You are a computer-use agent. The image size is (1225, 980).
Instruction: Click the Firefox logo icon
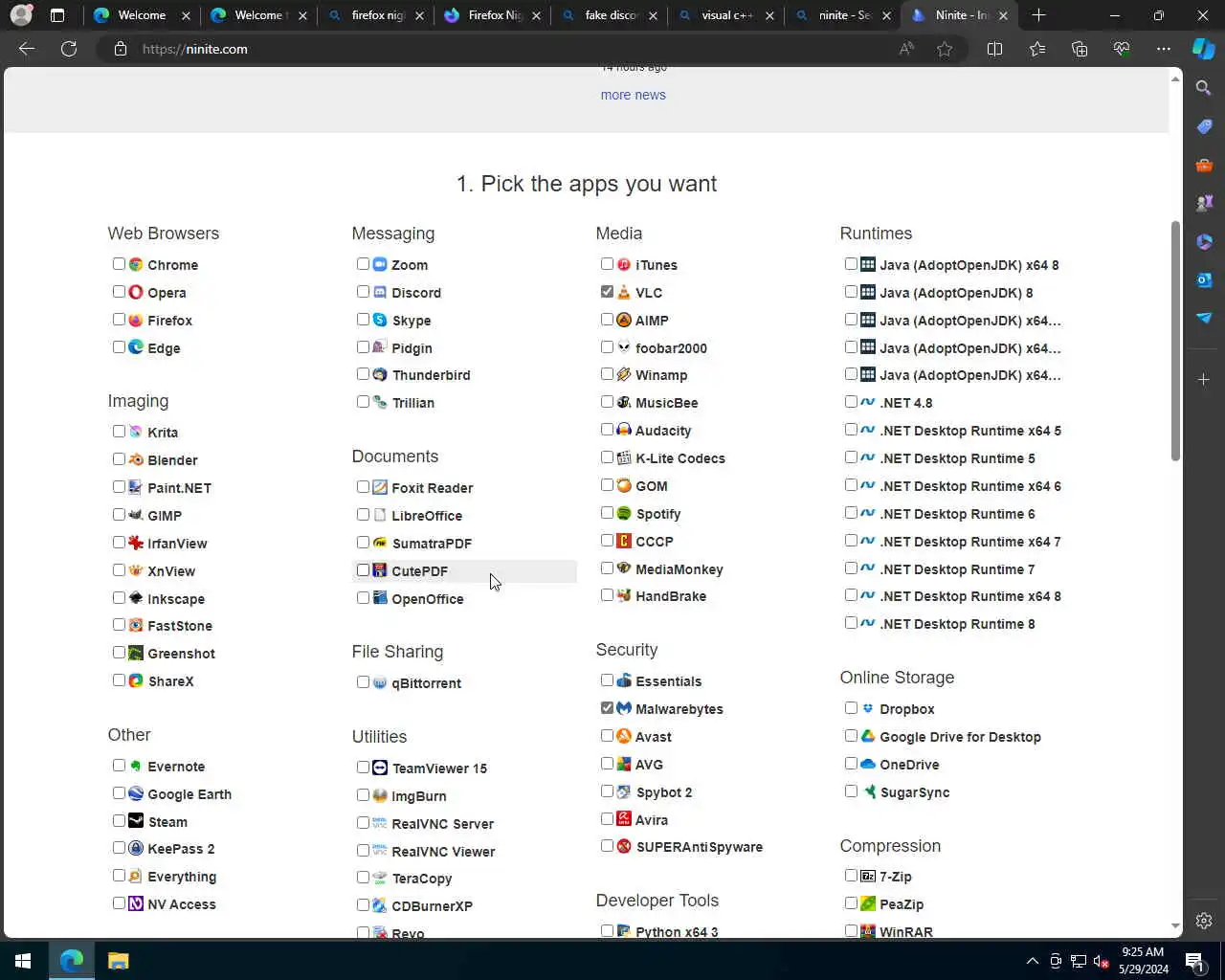coord(136,320)
